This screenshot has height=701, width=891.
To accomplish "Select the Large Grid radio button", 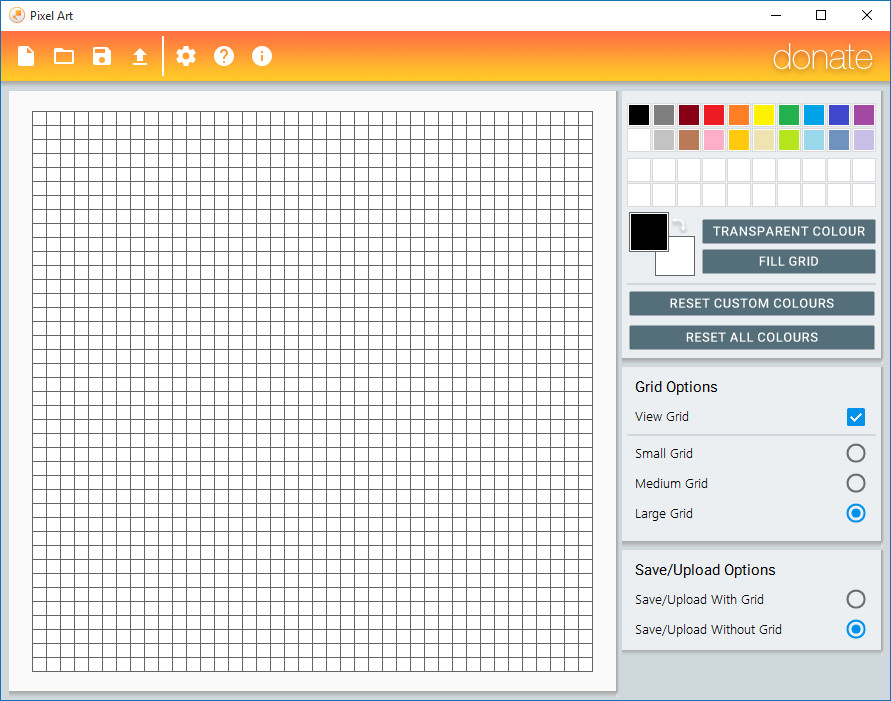I will [x=856, y=514].
